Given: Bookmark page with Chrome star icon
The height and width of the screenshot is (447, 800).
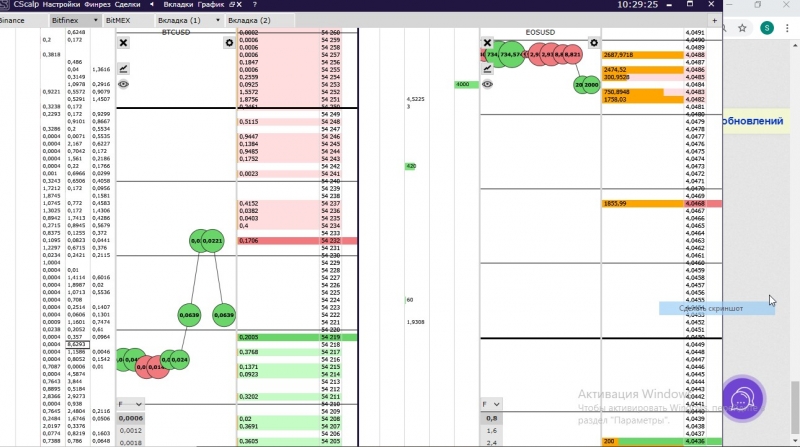Looking at the screenshot, I should coord(742,28).
